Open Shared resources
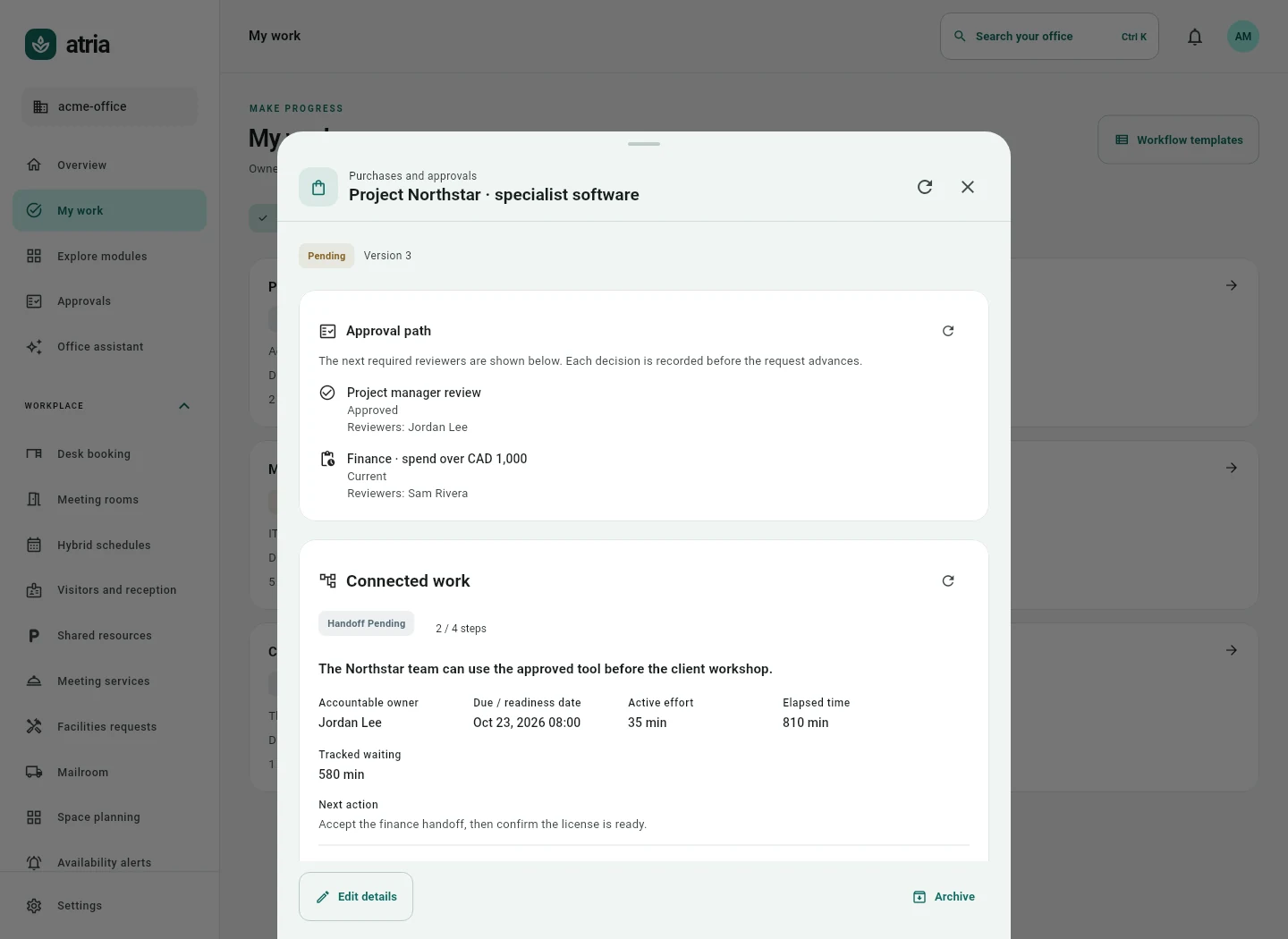The image size is (1288, 939). click(109, 636)
